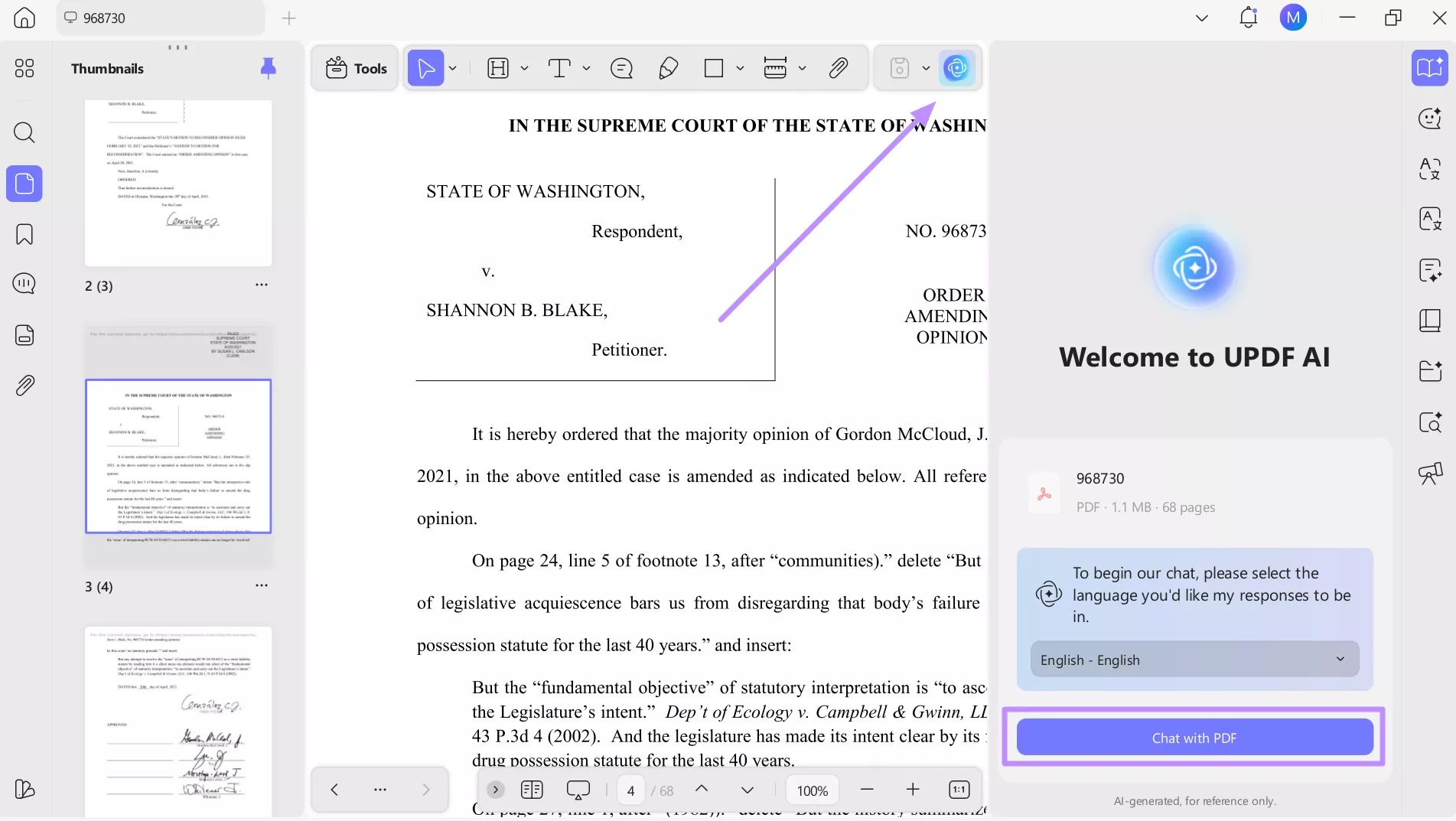This screenshot has height=821, width=1456.
Task: Open options for page 3 thumbnail
Action: coord(261,585)
